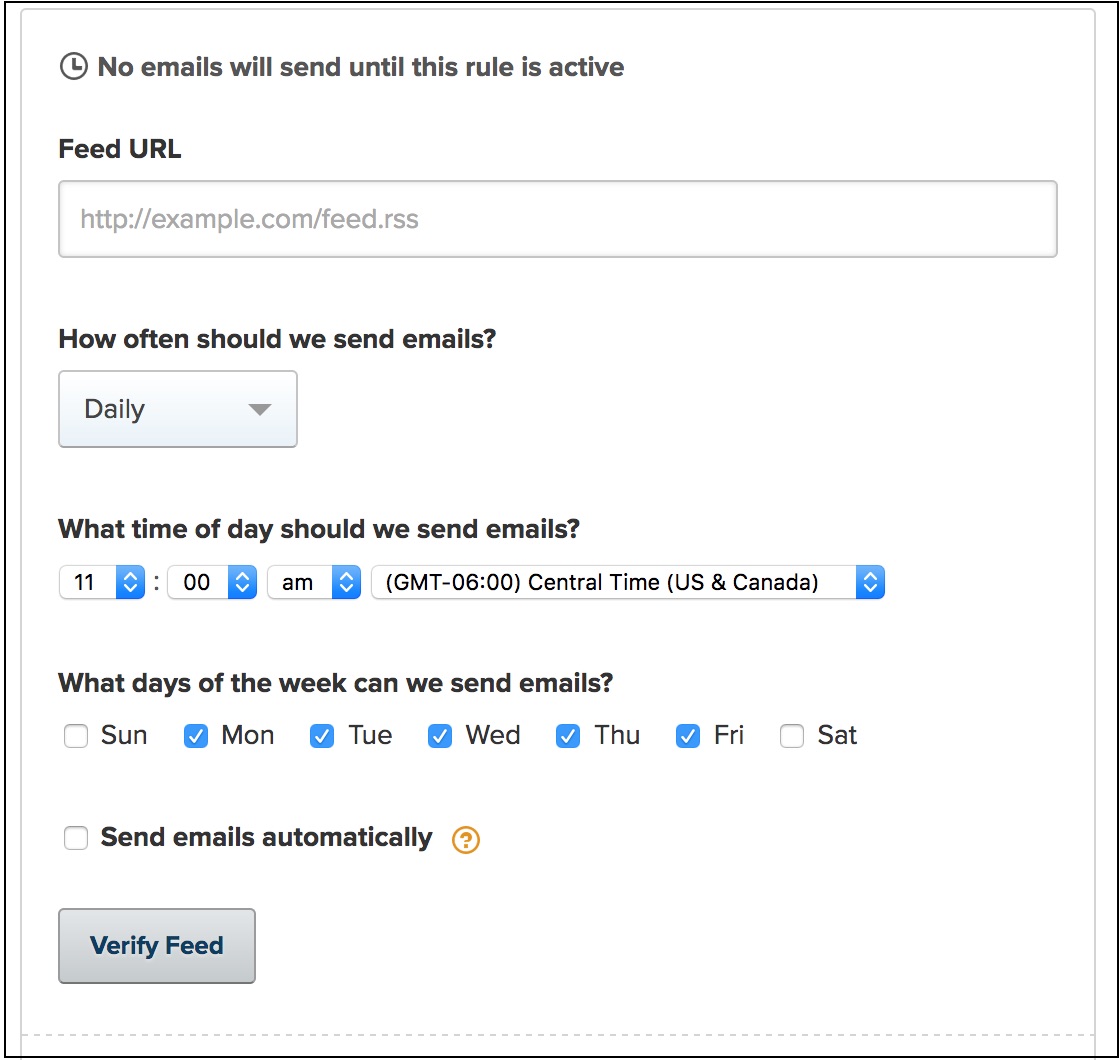Uncheck the Wed checkbox
Viewport: 1120px width, 1060px height.
tap(440, 737)
